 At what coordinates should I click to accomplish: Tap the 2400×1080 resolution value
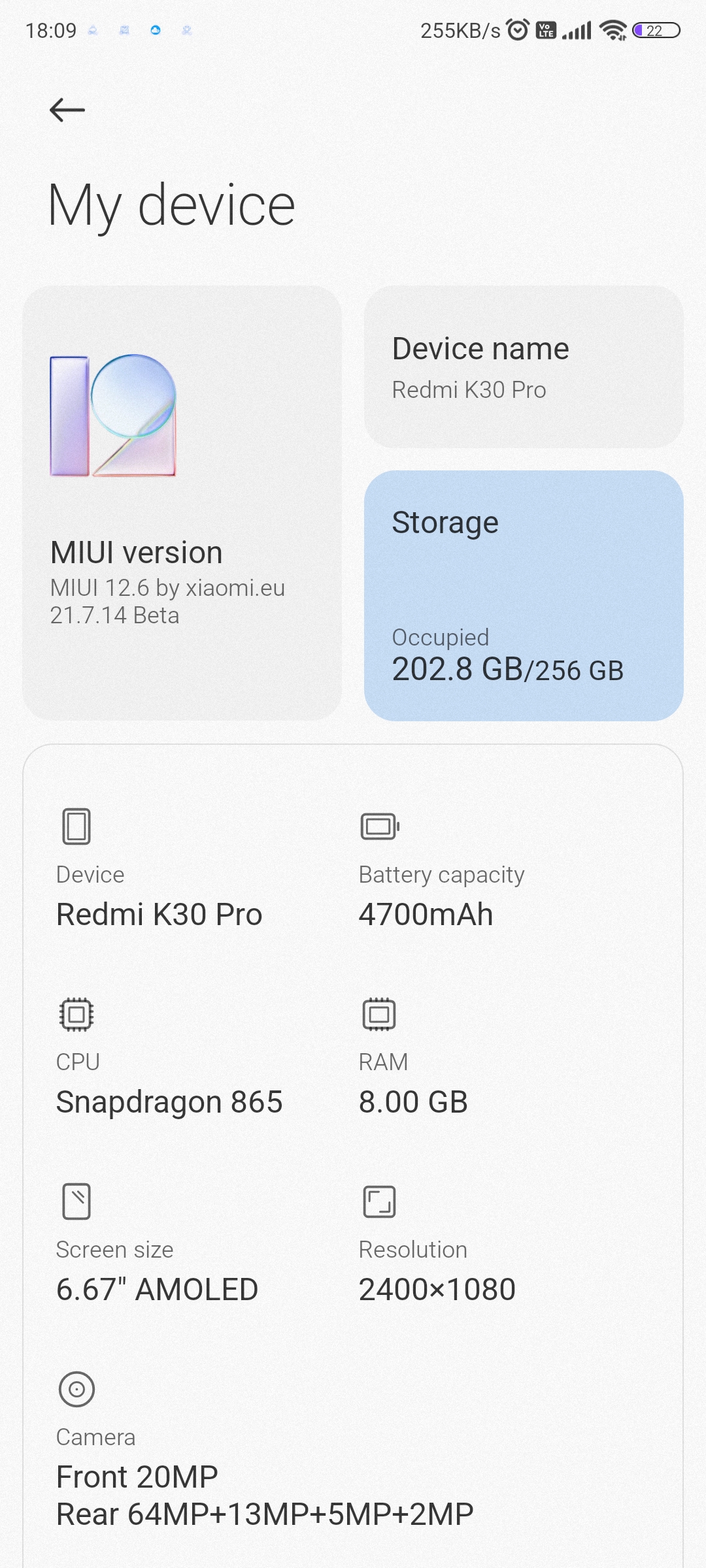click(437, 1290)
